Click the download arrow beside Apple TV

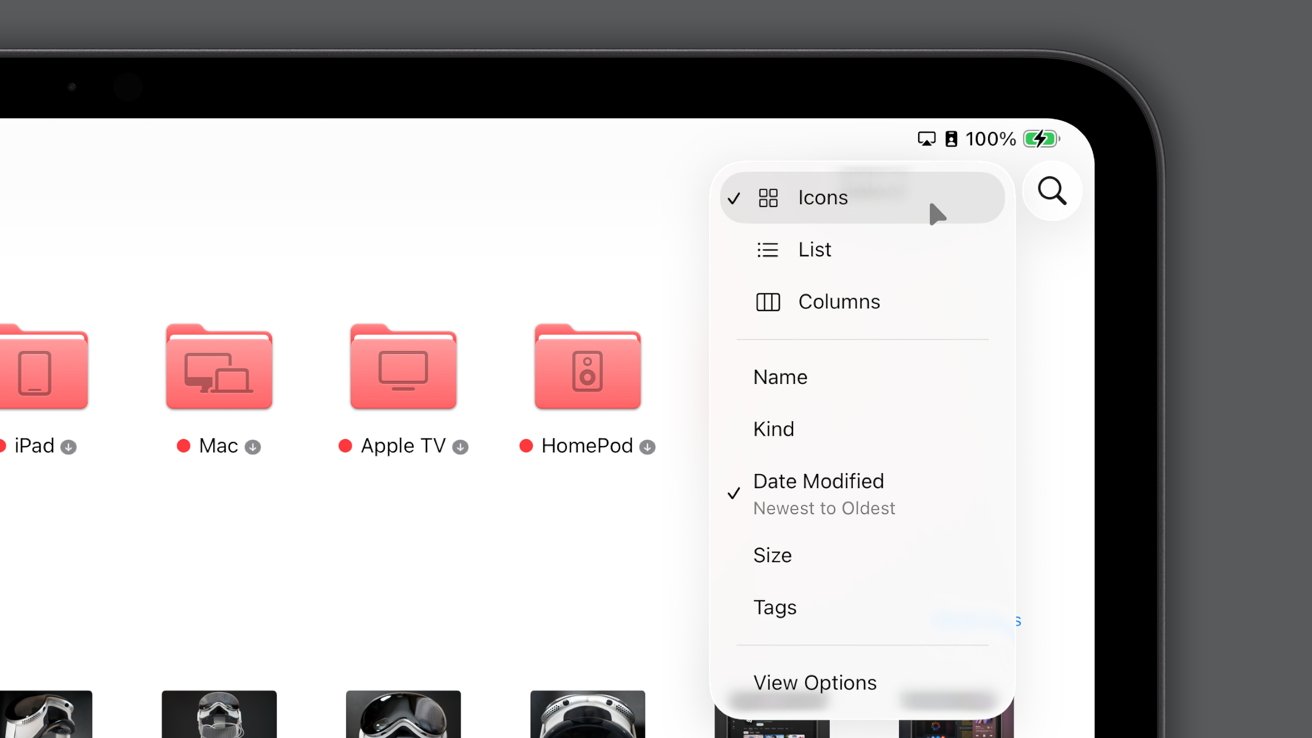(x=460, y=447)
